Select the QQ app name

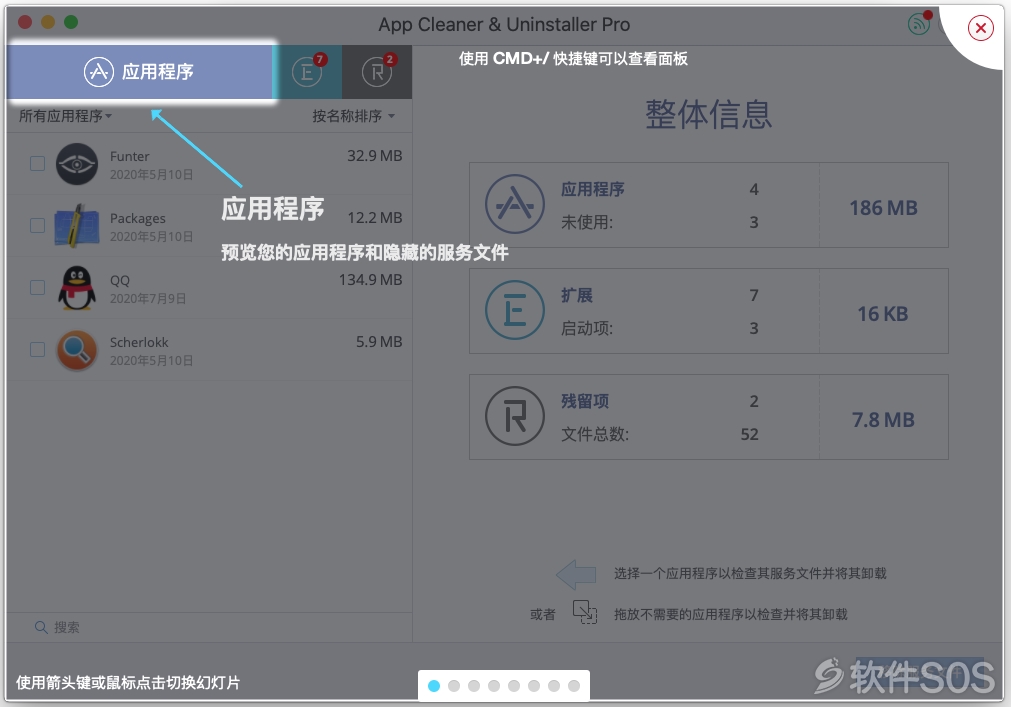click(120, 280)
